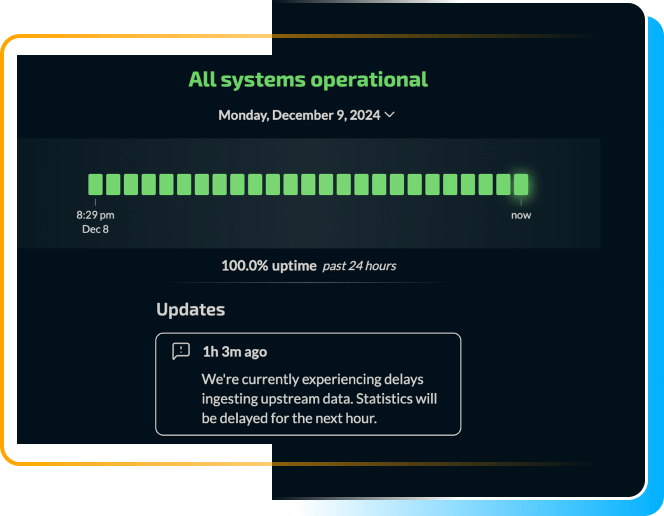Viewport: 664px width, 516px height.
Task: Click the "1h 3m ago" update timestamp
Action: point(234,351)
